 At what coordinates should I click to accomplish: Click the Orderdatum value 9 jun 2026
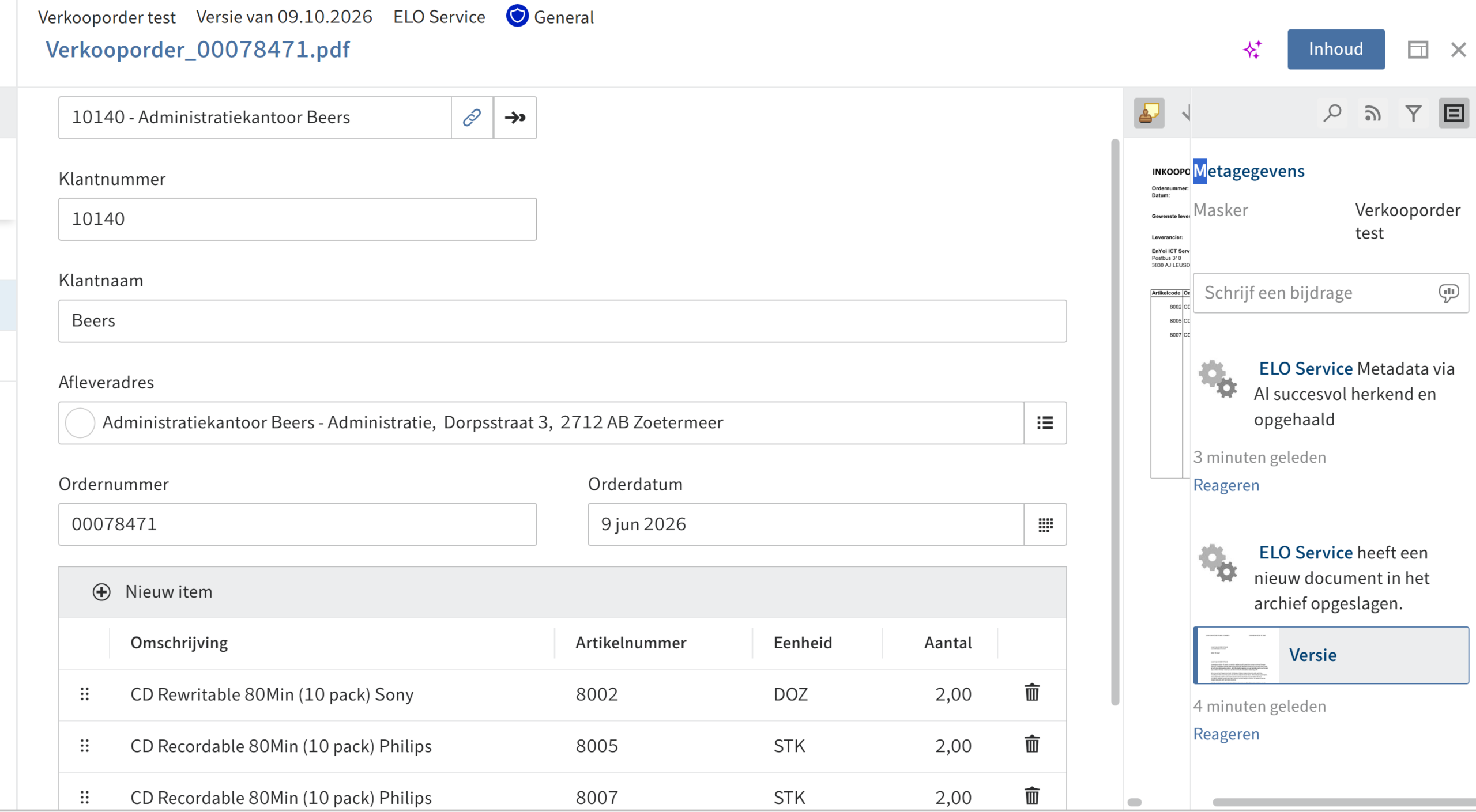pyautogui.click(x=643, y=524)
